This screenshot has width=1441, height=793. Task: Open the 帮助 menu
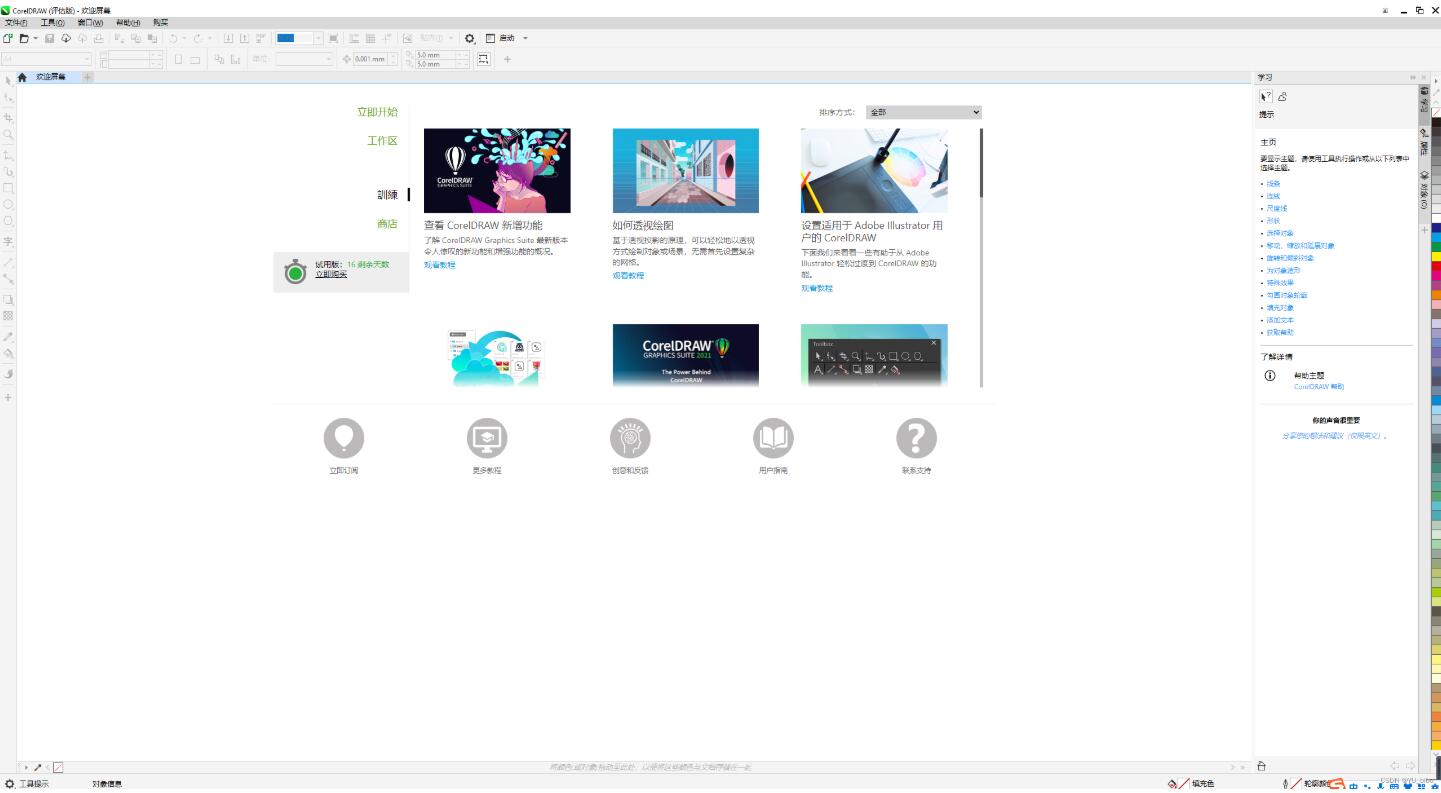click(x=128, y=22)
